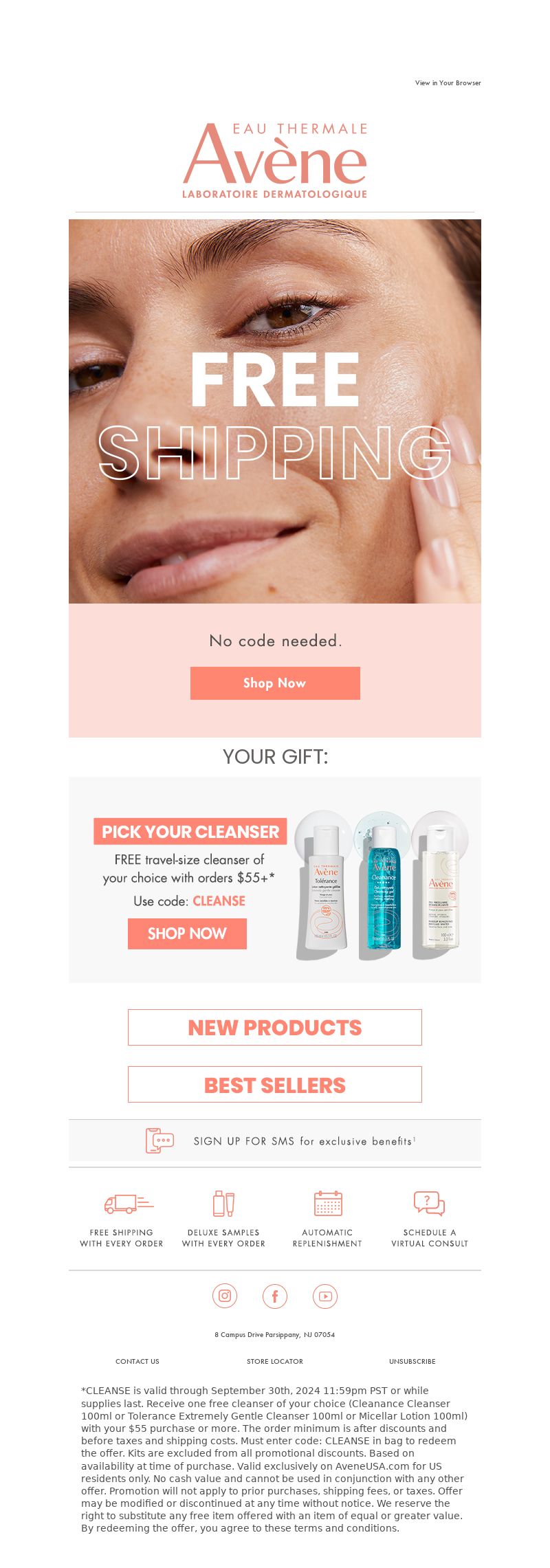Open the Store Locator link

[275, 1361]
